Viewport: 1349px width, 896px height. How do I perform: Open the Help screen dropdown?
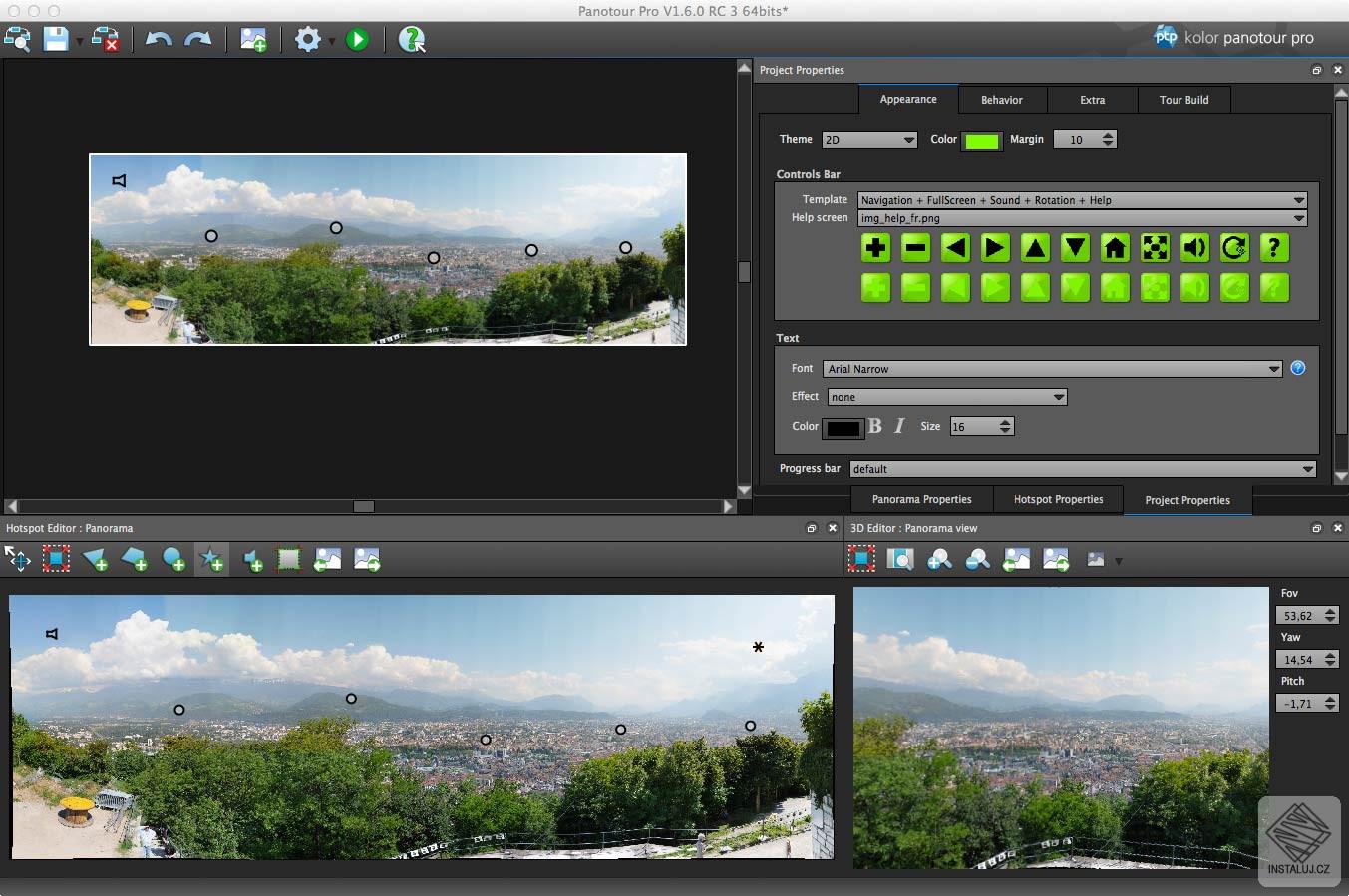click(x=1083, y=218)
